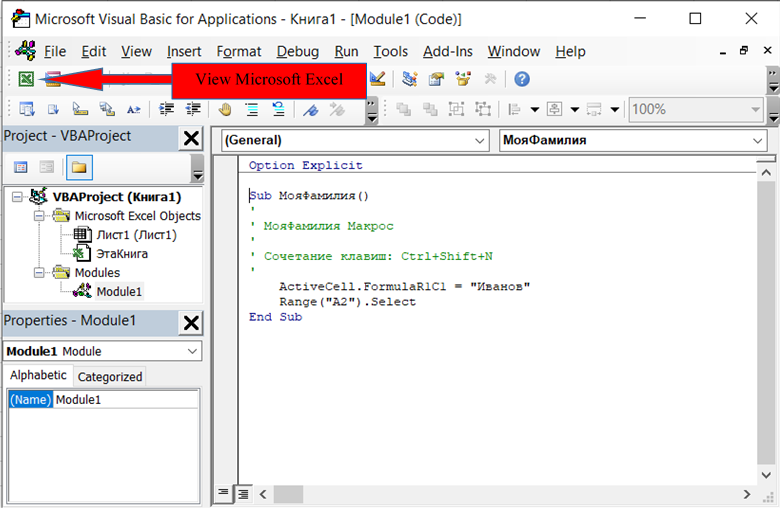780x510 pixels.
Task: Switch to the Categorized tab
Action: click(x=110, y=377)
